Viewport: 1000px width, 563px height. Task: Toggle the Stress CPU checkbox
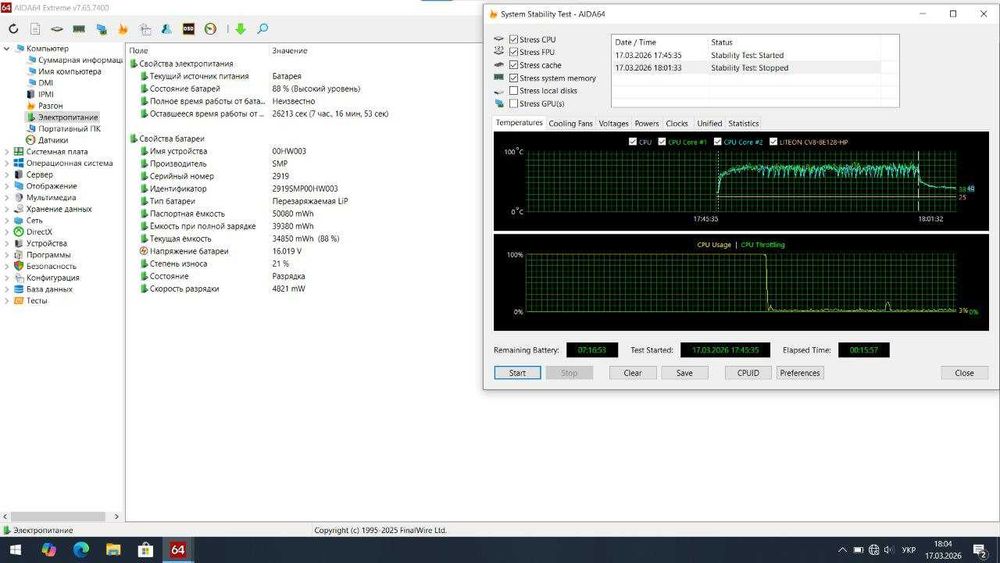tap(513, 40)
